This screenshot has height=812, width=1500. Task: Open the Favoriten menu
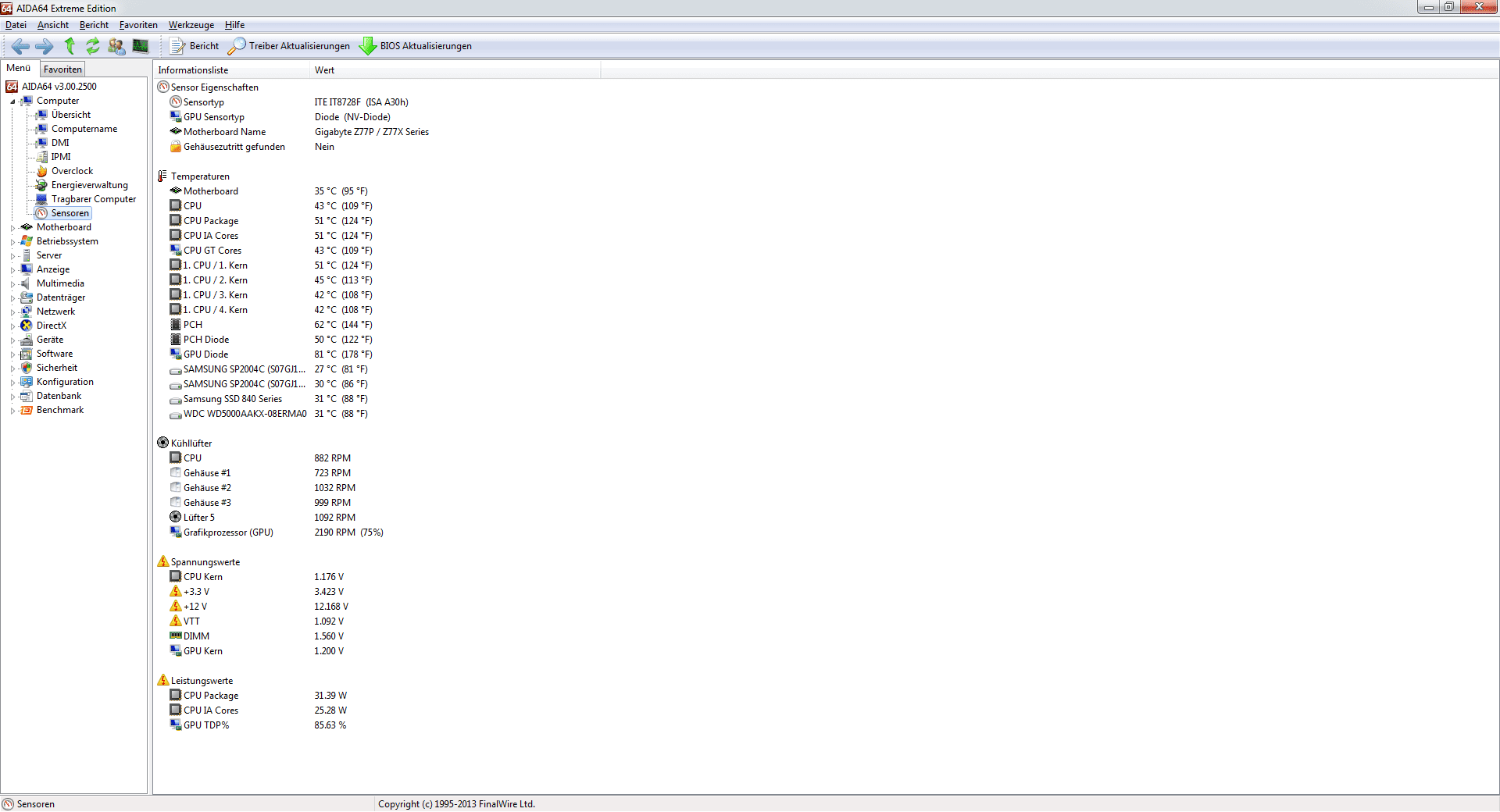138,25
